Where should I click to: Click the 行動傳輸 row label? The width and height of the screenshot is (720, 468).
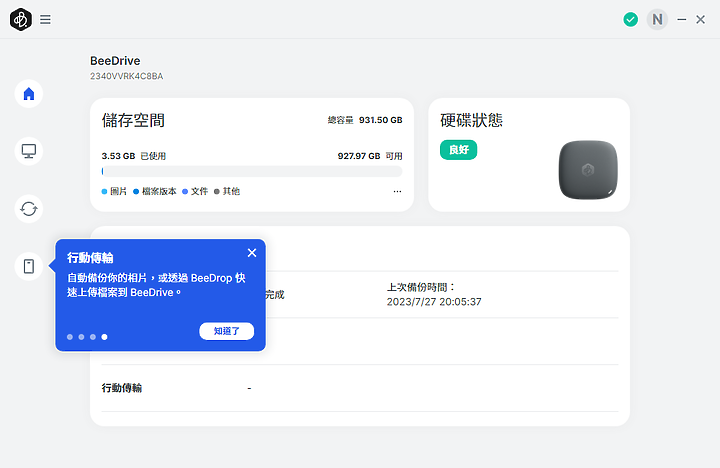[x=122, y=388]
